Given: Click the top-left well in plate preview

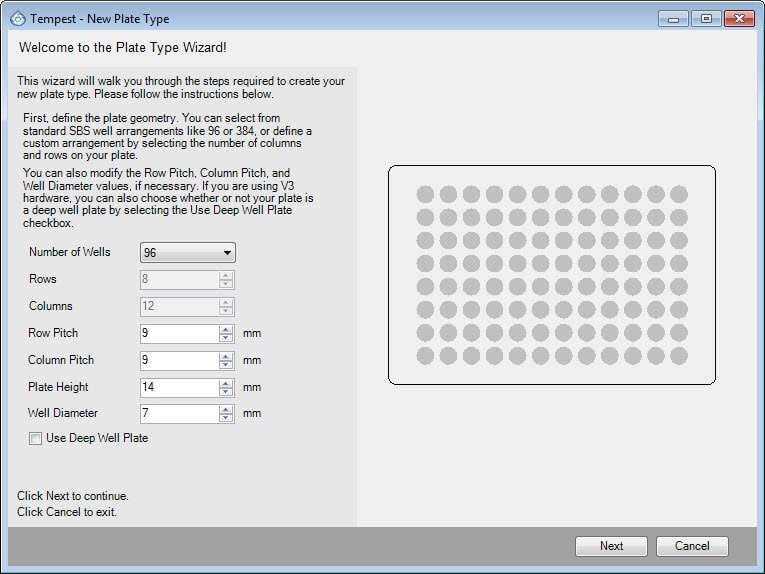Looking at the screenshot, I should (425, 194).
